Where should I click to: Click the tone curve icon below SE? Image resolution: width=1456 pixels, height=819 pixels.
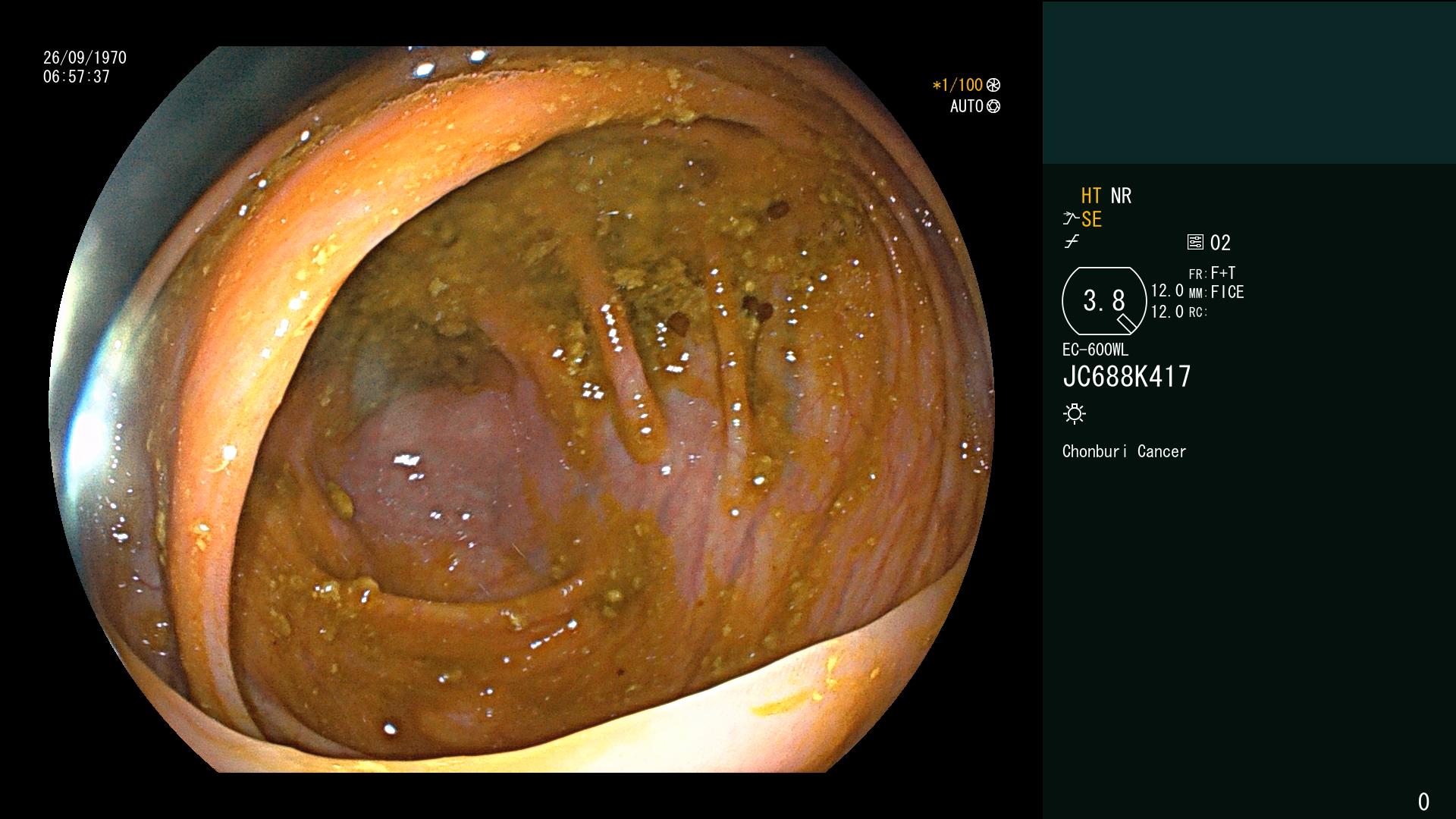pos(1072,243)
